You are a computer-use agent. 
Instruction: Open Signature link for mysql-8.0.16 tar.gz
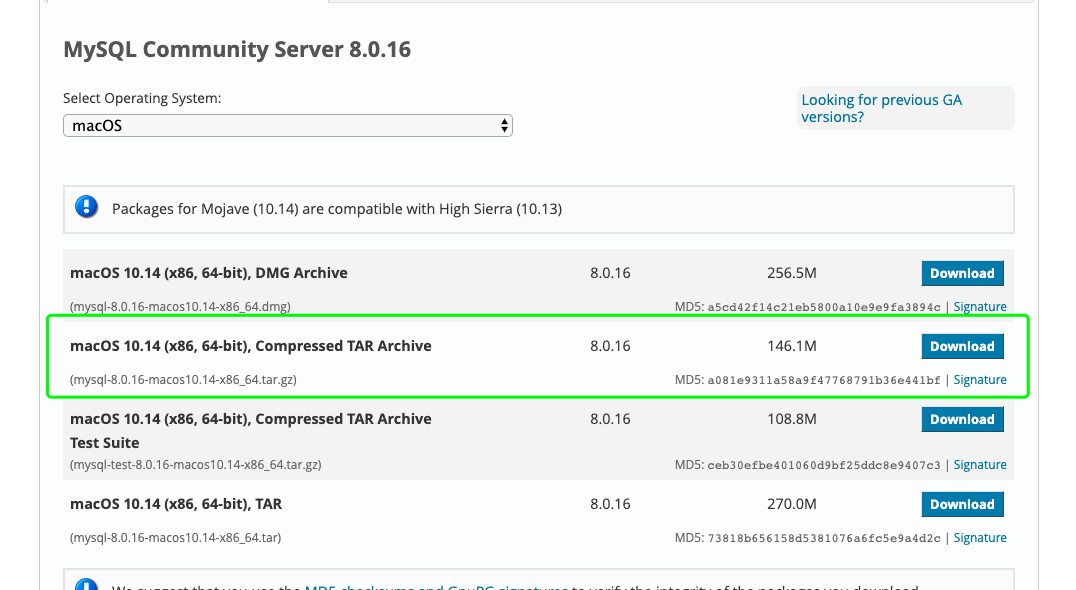point(979,379)
